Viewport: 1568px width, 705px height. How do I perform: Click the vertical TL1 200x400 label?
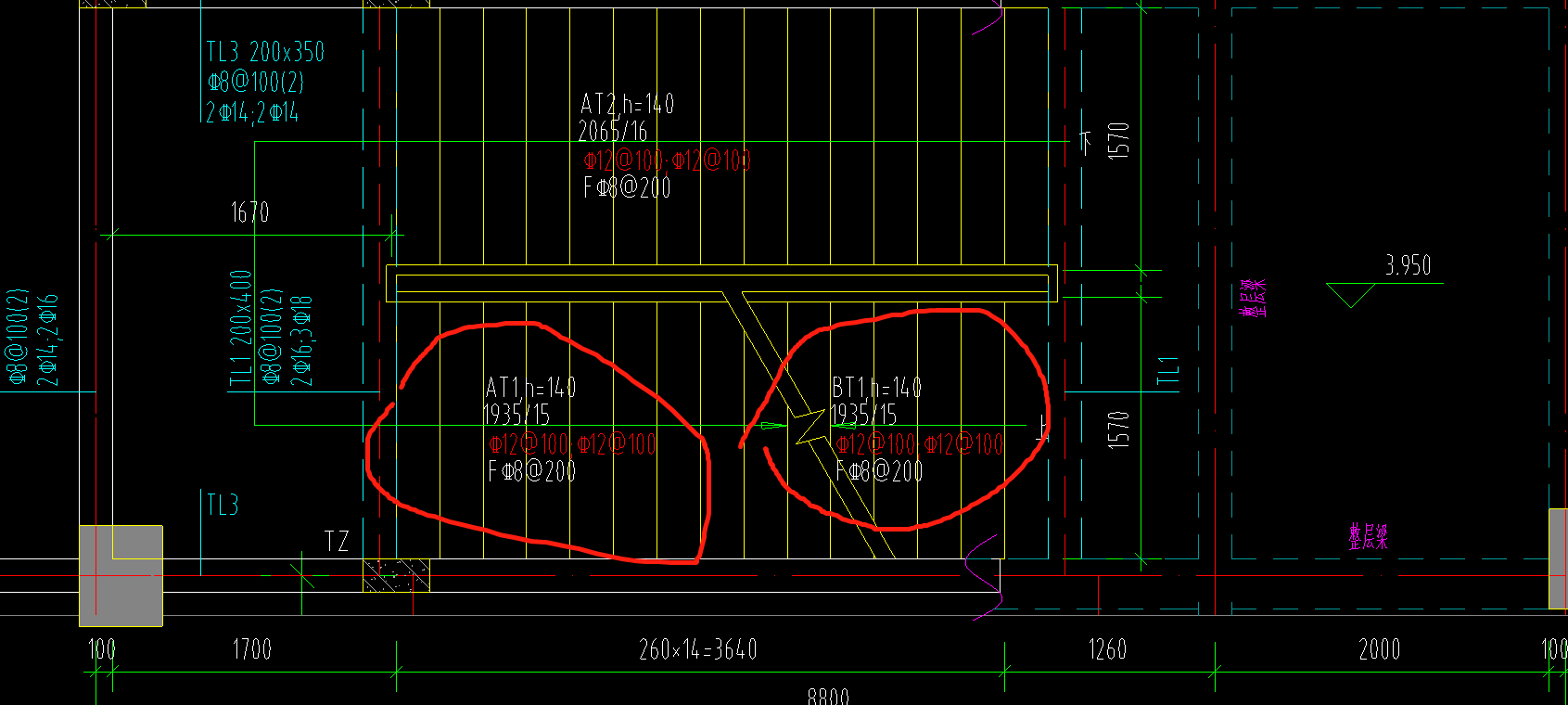point(241,327)
